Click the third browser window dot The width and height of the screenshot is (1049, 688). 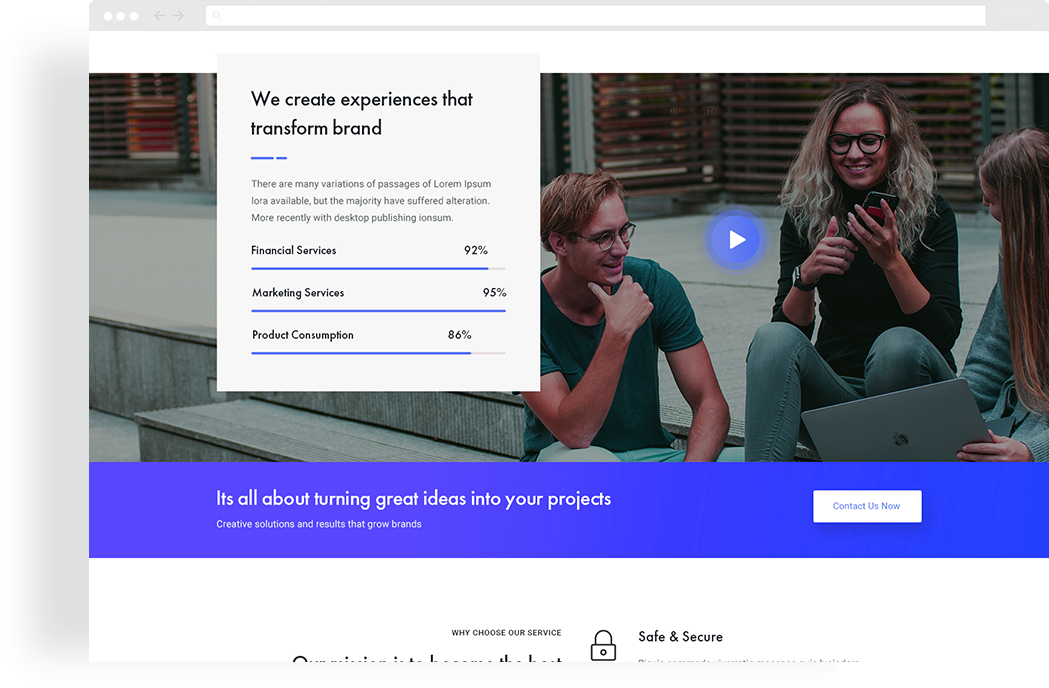pyautogui.click(x=134, y=16)
